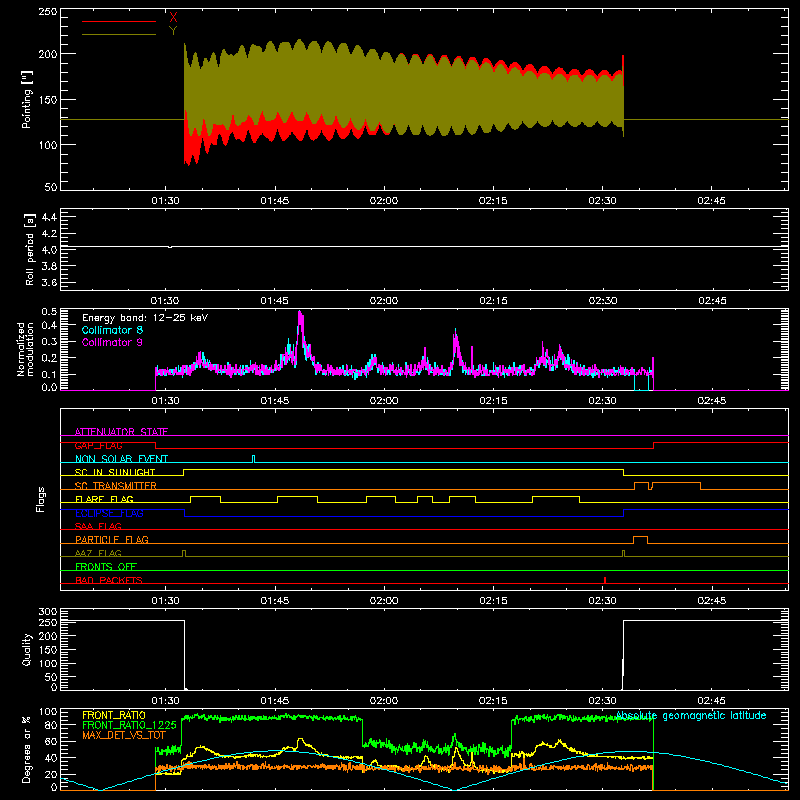Click the PARTICLE_FLAG raised pulse near 02:35
The width and height of the screenshot is (800, 800).
pos(640,540)
